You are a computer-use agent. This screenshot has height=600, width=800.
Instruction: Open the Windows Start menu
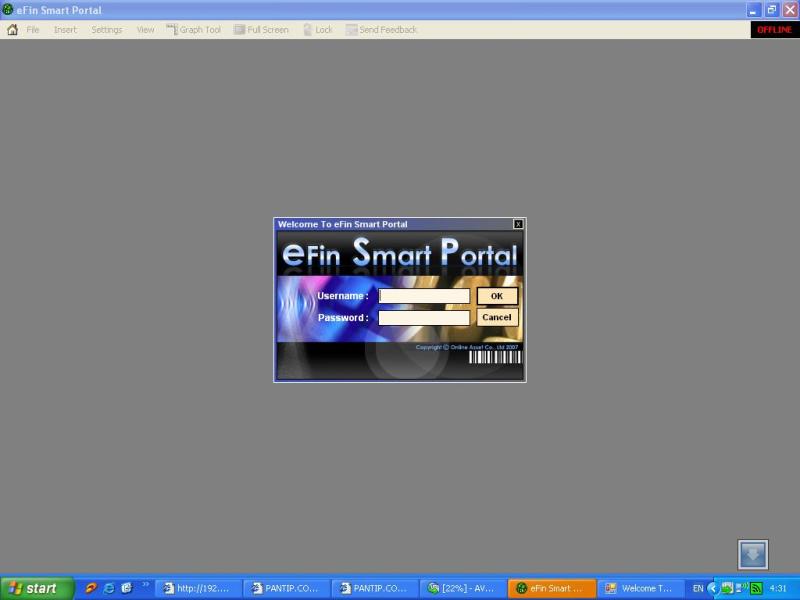coord(37,588)
